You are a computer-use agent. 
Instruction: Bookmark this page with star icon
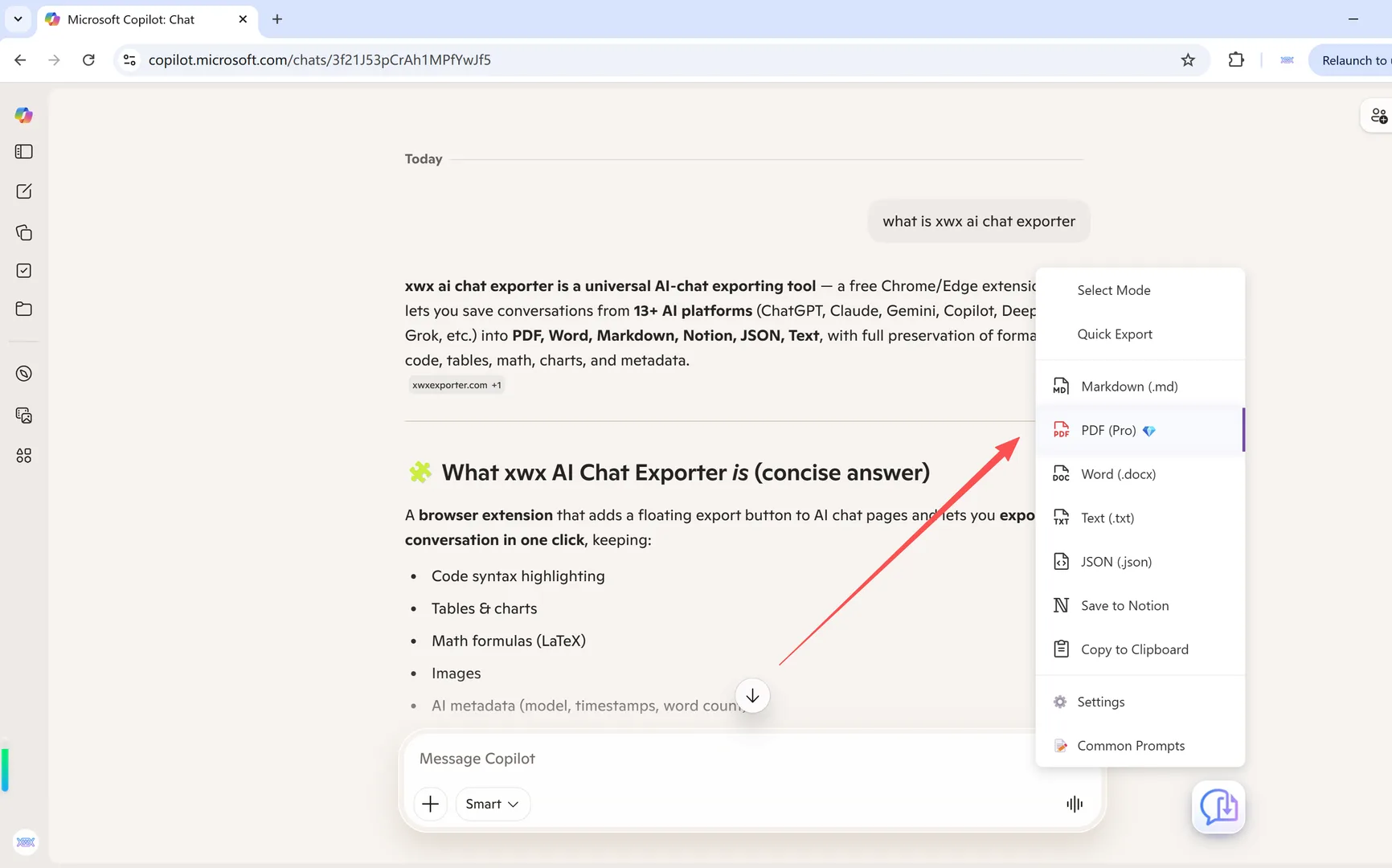click(x=1188, y=60)
